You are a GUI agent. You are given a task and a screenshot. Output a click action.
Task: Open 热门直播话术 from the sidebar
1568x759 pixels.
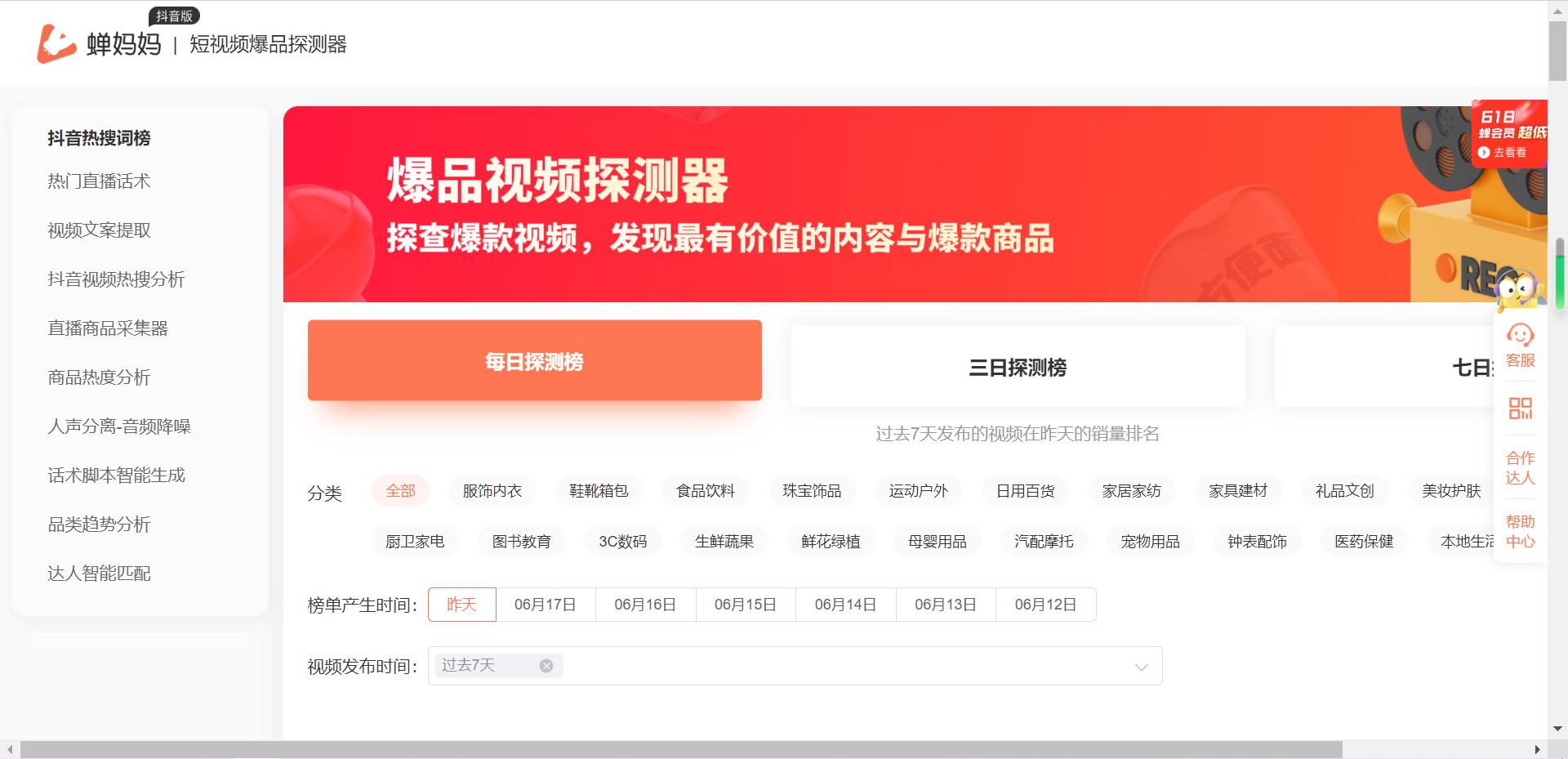click(98, 181)
